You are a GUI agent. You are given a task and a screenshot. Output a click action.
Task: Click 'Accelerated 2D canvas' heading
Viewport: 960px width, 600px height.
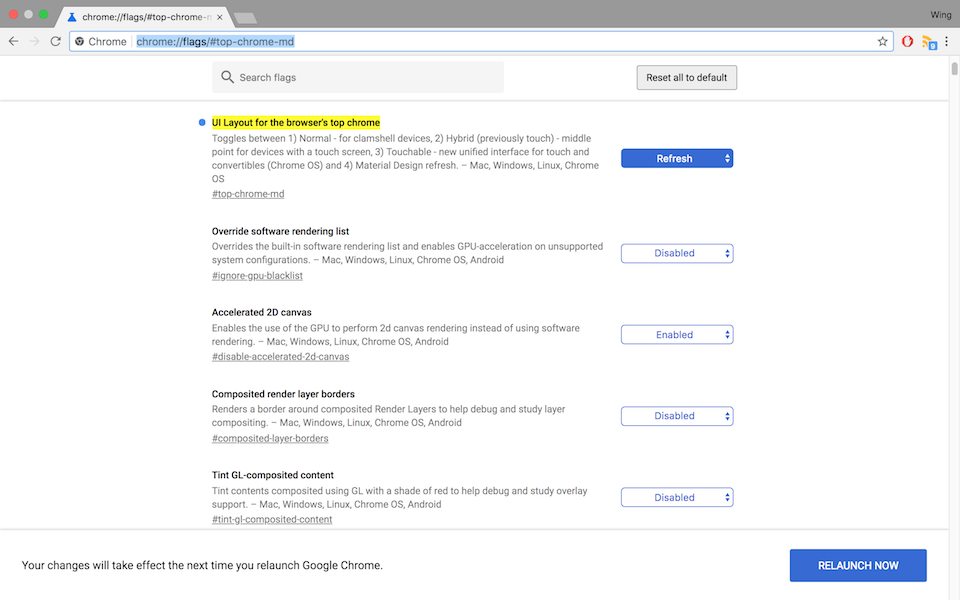pos(261,312)
